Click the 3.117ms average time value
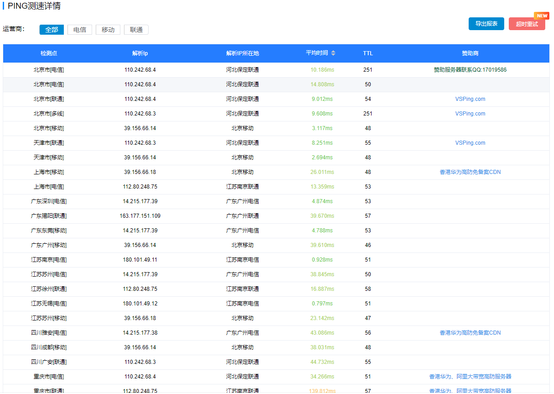 coord(322,128)
